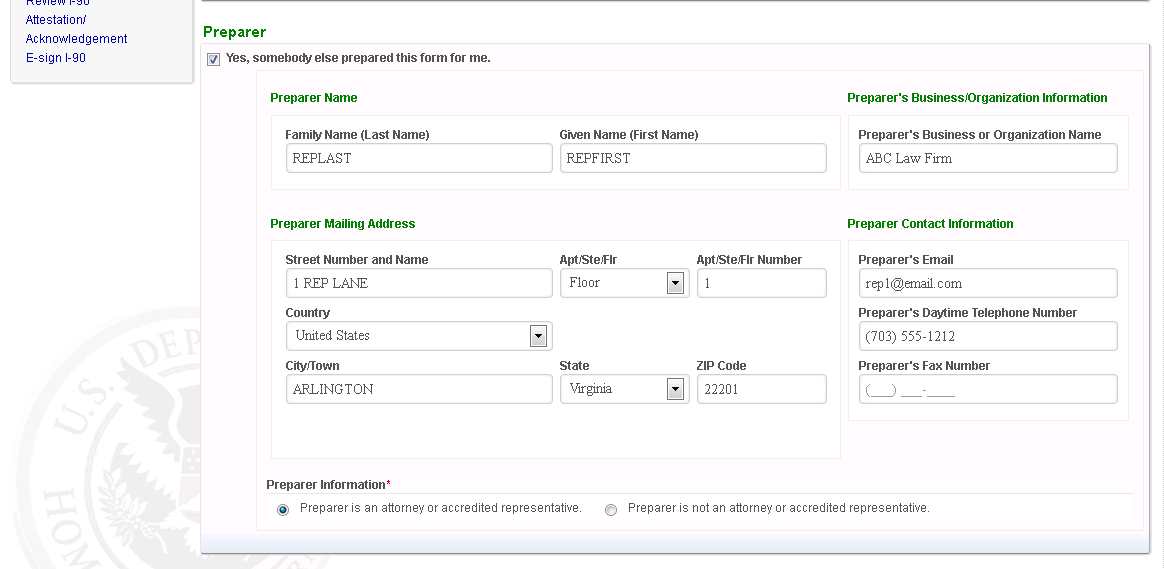The width and height of the screenshot is (1164, 569).
Task: Expand the Country dropdown list
Action: pos(538,336)
